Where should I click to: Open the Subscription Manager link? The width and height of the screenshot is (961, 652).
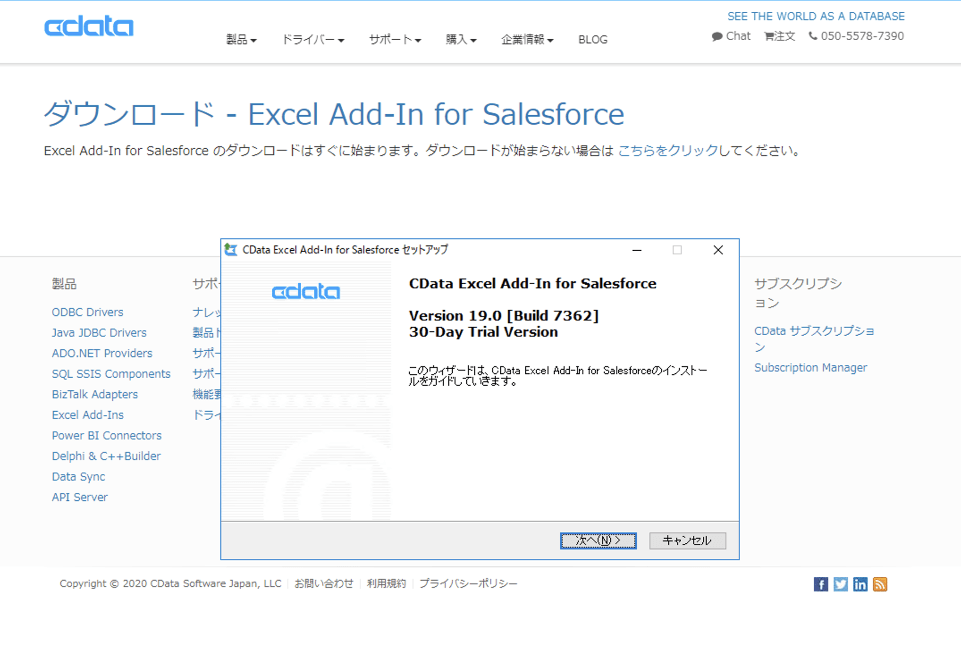(811, 368)
